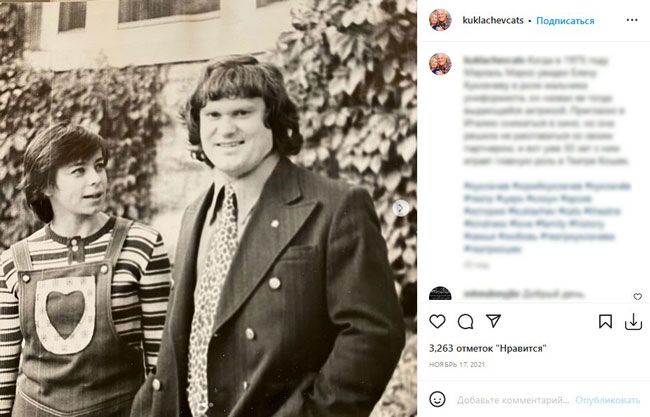View the 3,263 likes list
The image size is (650, 417).
487,348
